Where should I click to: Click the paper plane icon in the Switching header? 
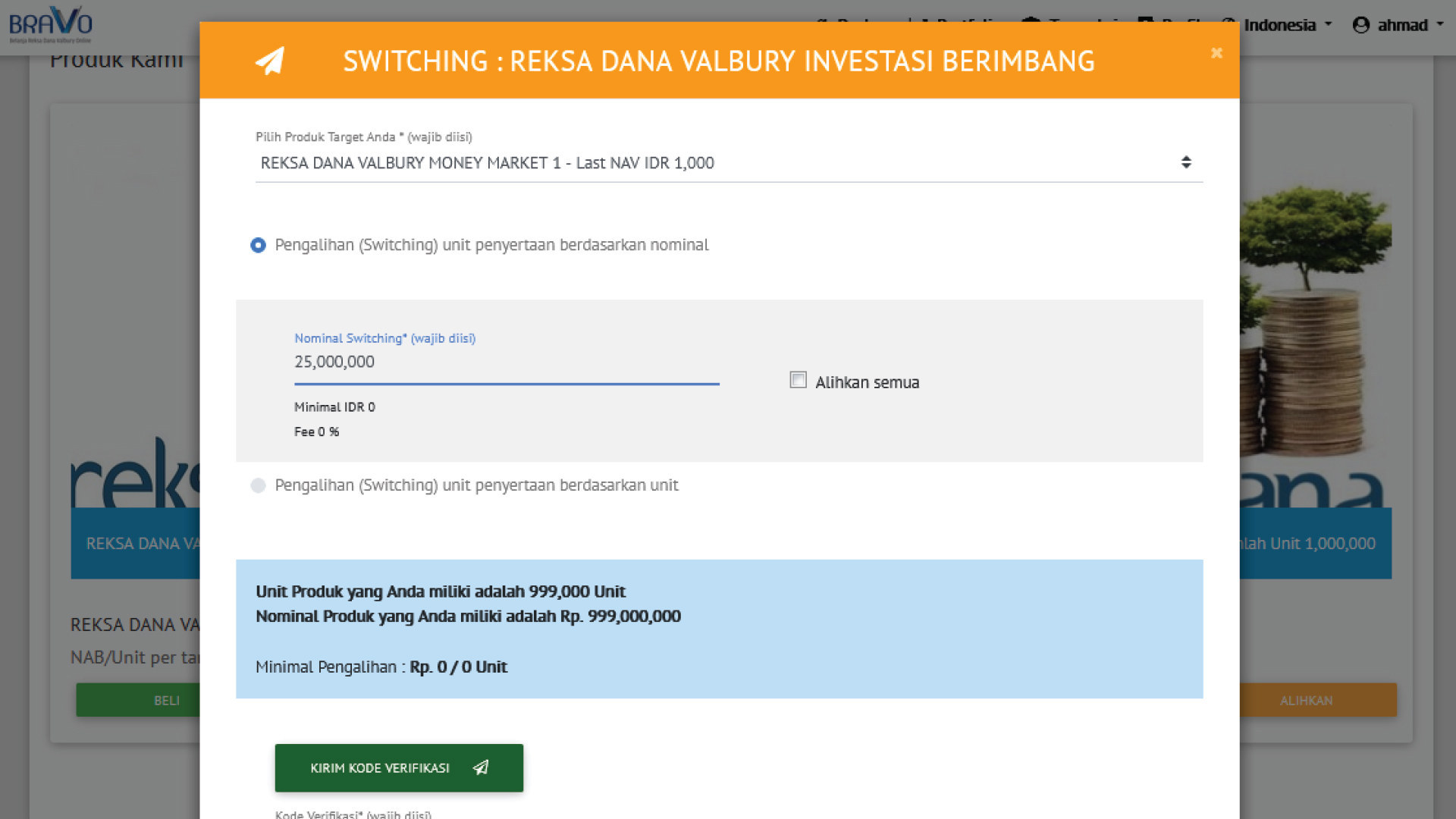pyautogui.click(x=269, y=61)
